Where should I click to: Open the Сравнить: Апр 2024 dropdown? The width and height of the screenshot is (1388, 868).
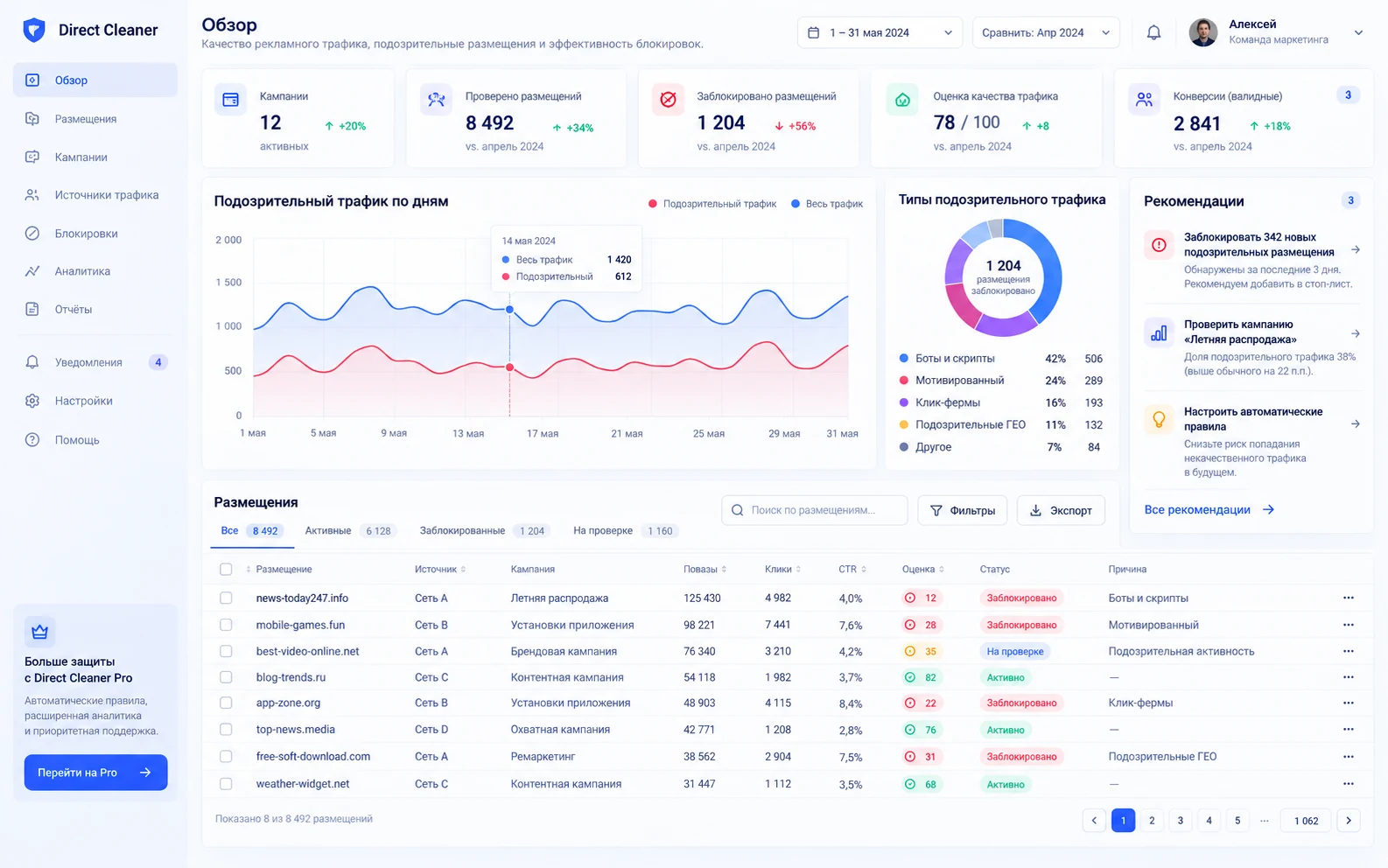click(x=1046, y=32)
